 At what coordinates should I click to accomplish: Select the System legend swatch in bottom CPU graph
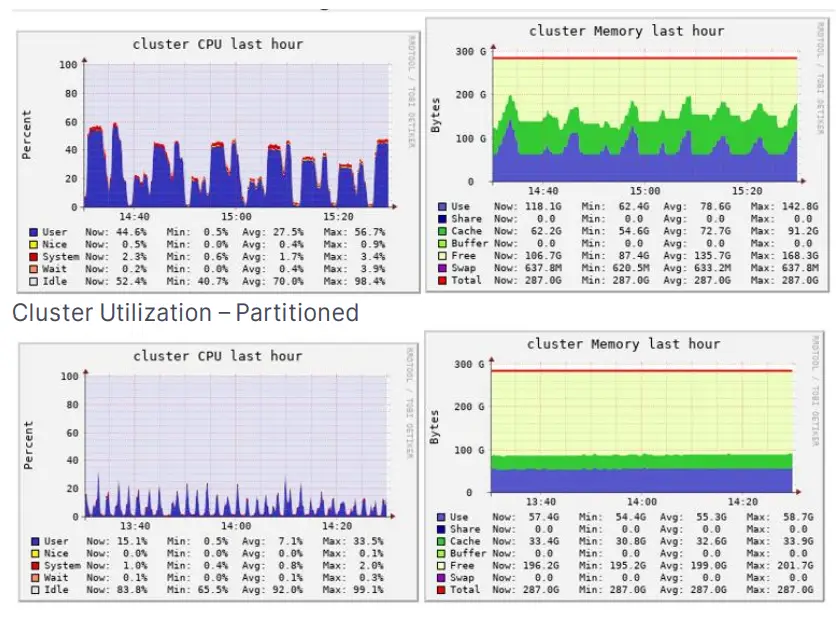pyautogui.click(x=34, y=565)
